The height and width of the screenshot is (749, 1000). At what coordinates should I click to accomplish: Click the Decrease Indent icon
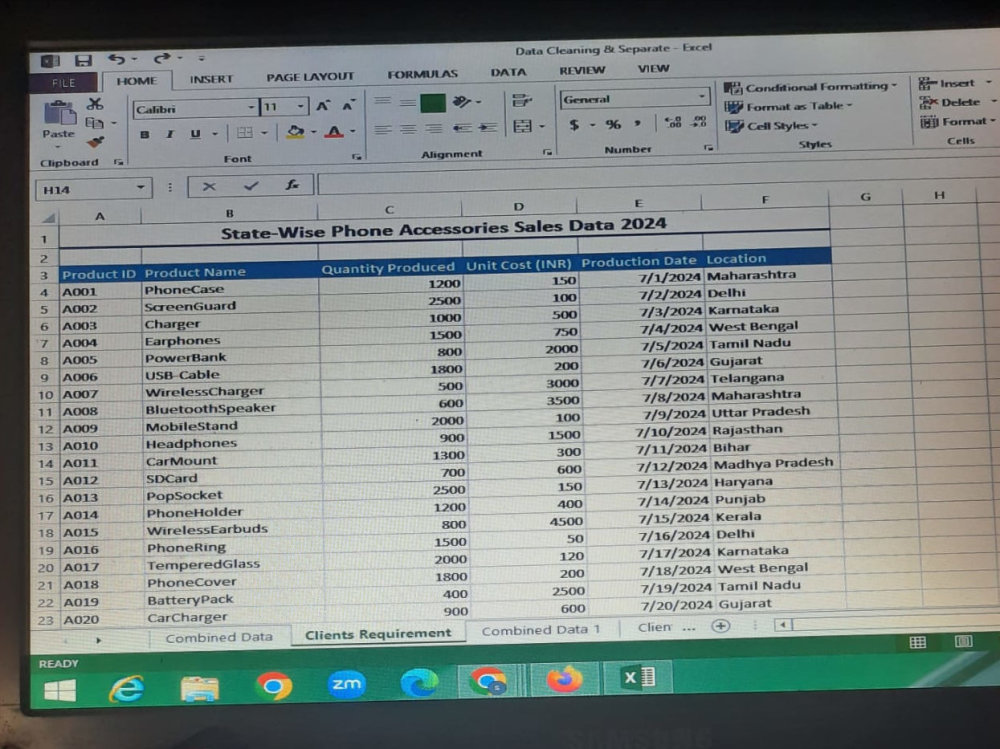(x=462, y=128)
